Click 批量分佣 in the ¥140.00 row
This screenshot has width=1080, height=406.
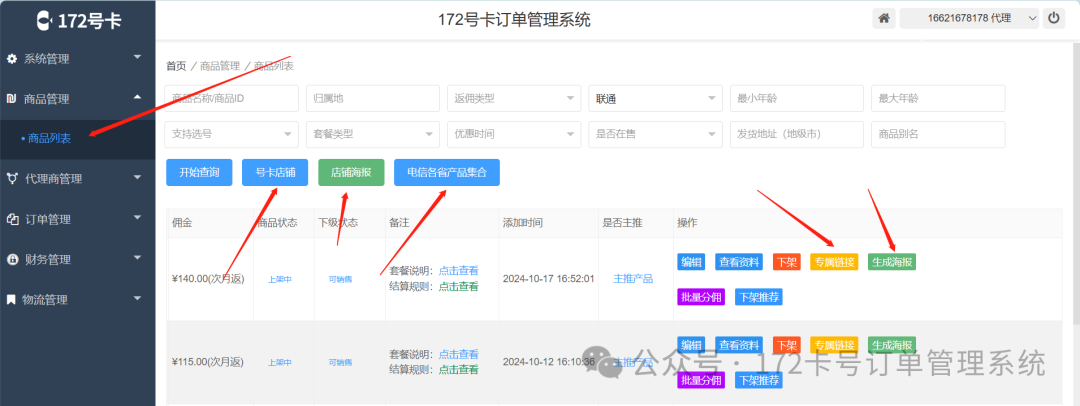[x=701, y=297]
